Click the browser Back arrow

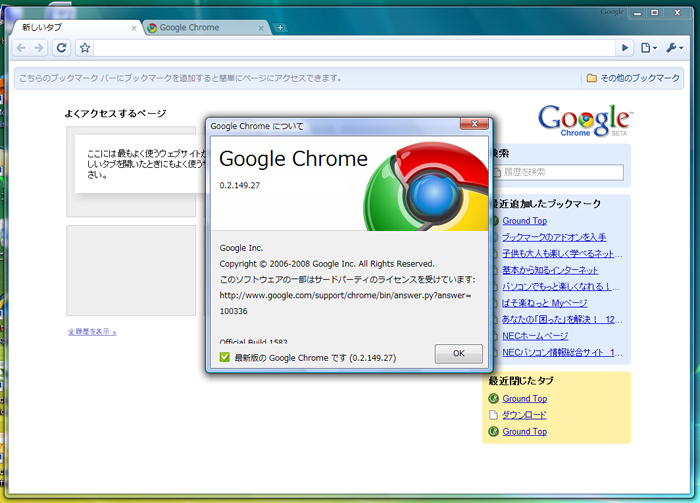[21, 48]
